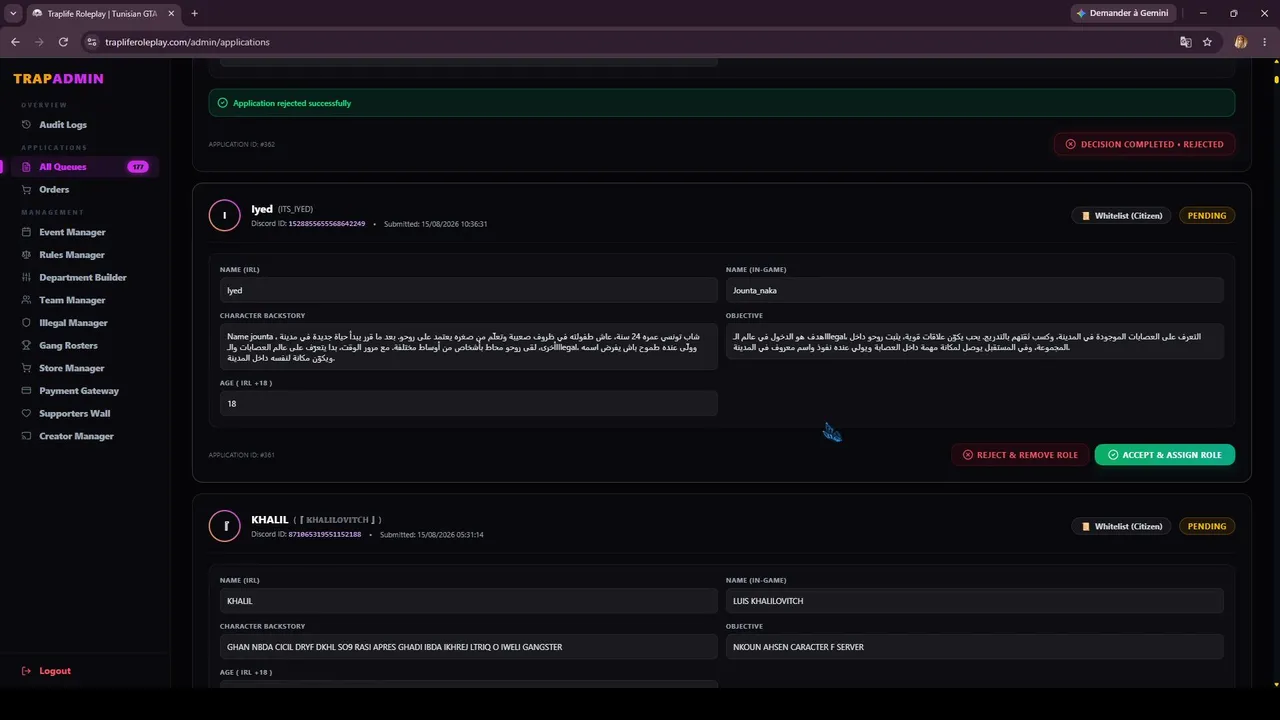Click the PENDING badge on KHALIL's card

tap(1207, 526)
